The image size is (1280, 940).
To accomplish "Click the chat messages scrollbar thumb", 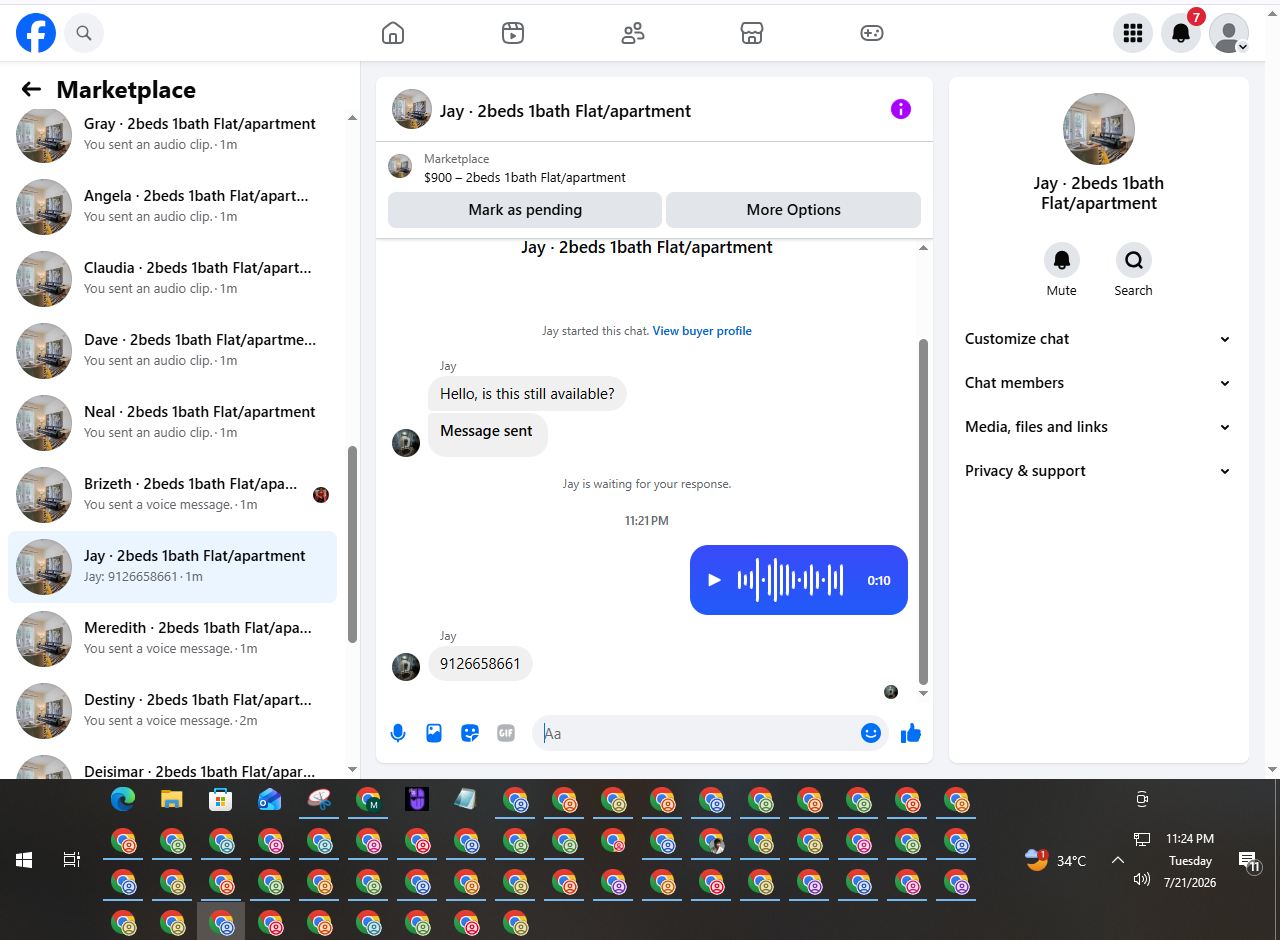I will tap(923, 511).
